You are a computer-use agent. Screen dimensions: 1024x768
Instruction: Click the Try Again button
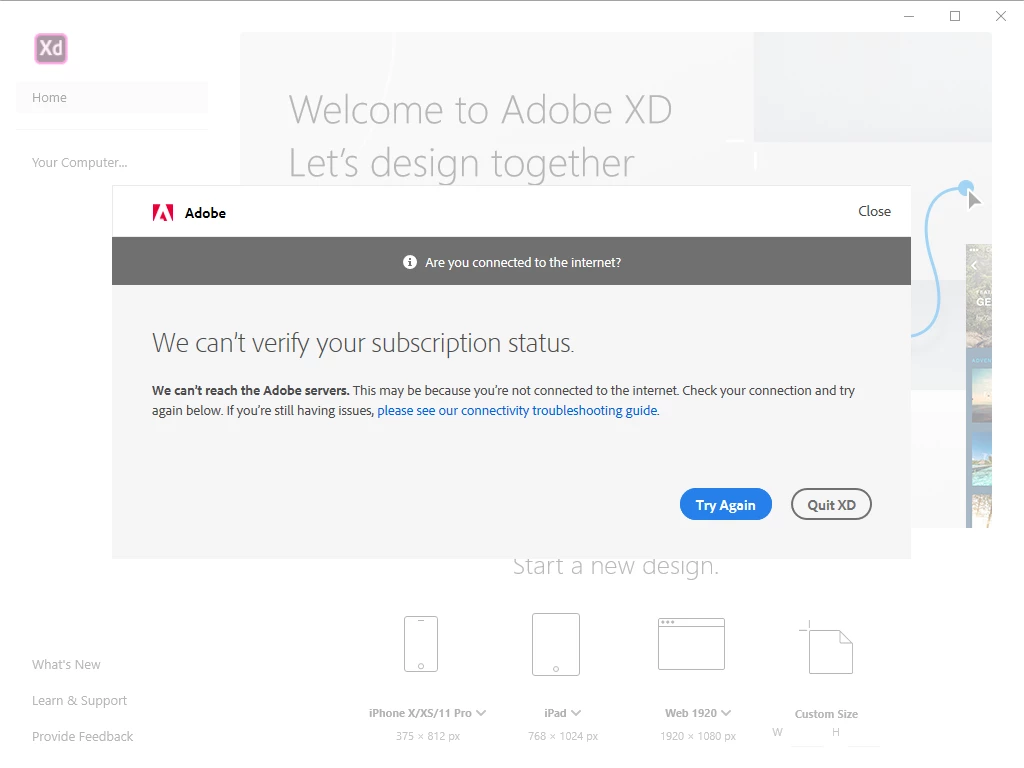click(x=726, y=504)
